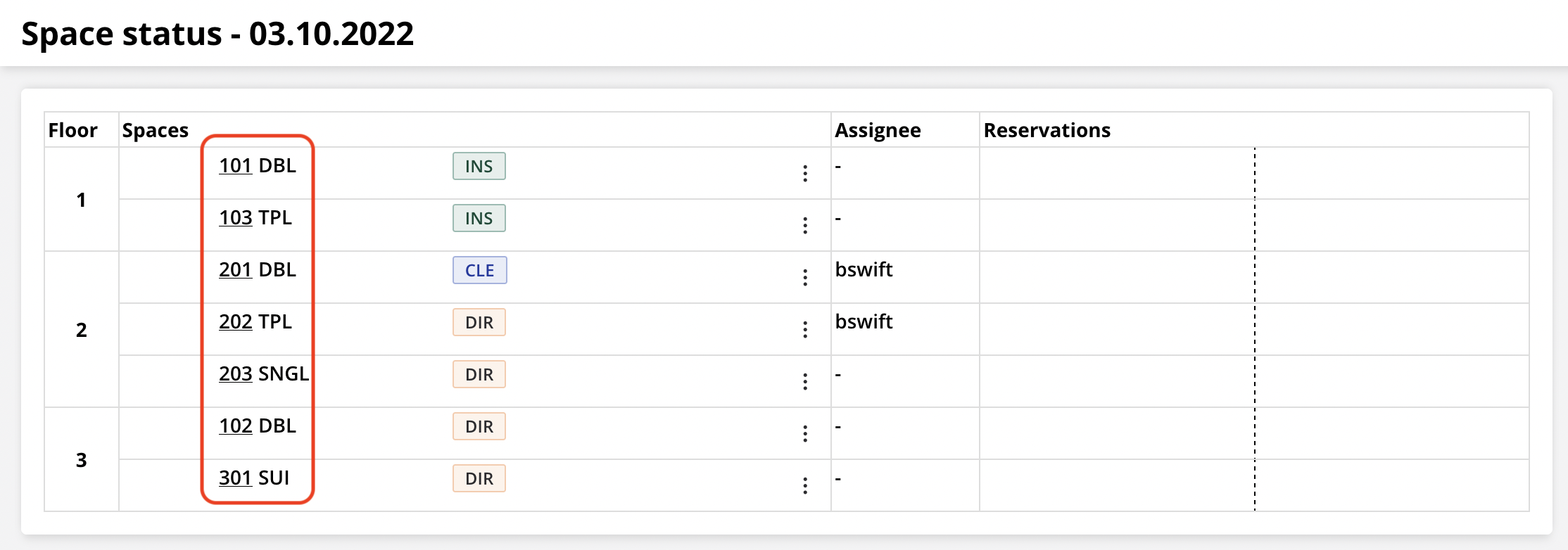Click the Reservations column header
This screenshot has width=1568, height=550.
click(x=1047, y=130)
